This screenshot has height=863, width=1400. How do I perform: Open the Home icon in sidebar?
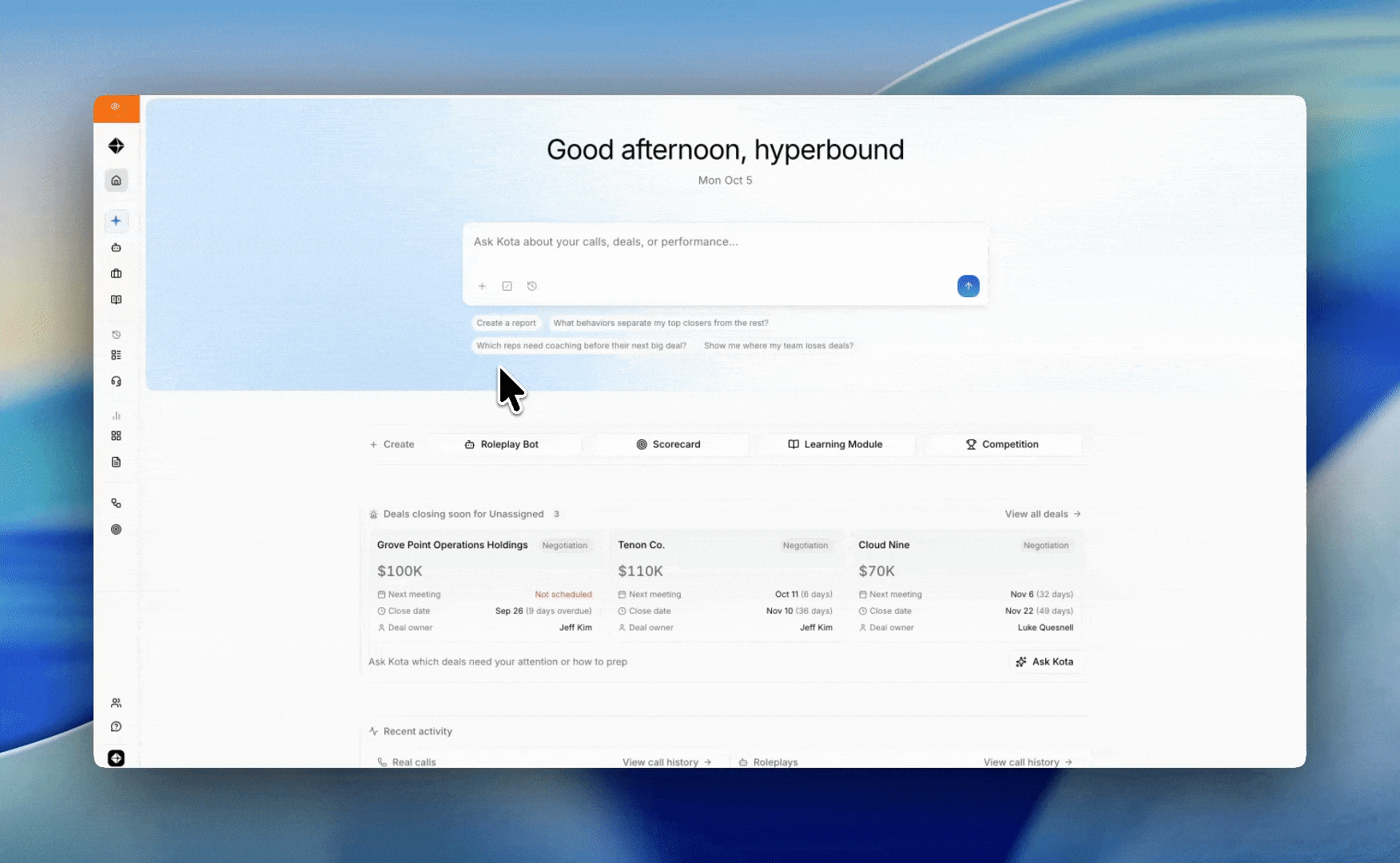point(116,181)
